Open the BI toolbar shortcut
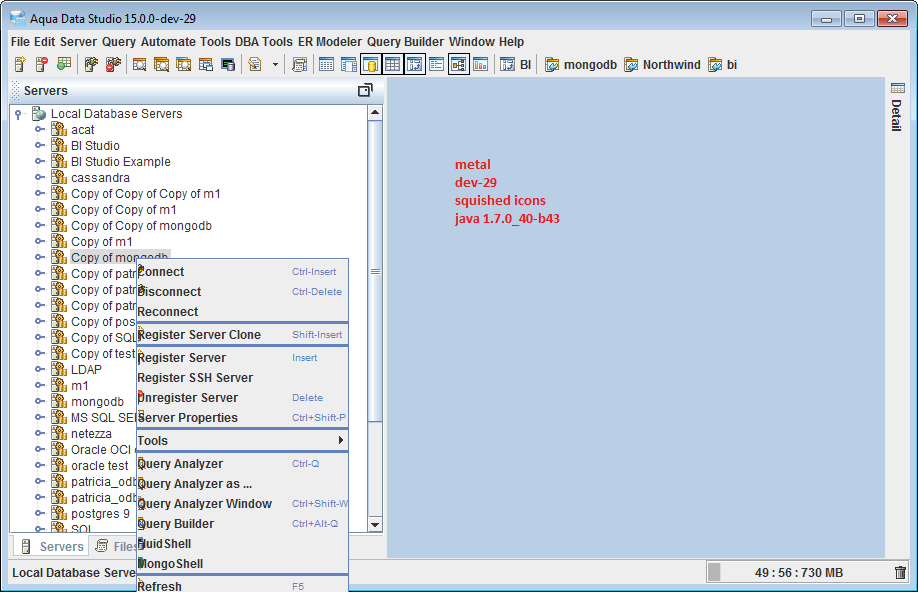The height and width of the screenshot is (592, 918). [516, 64]
